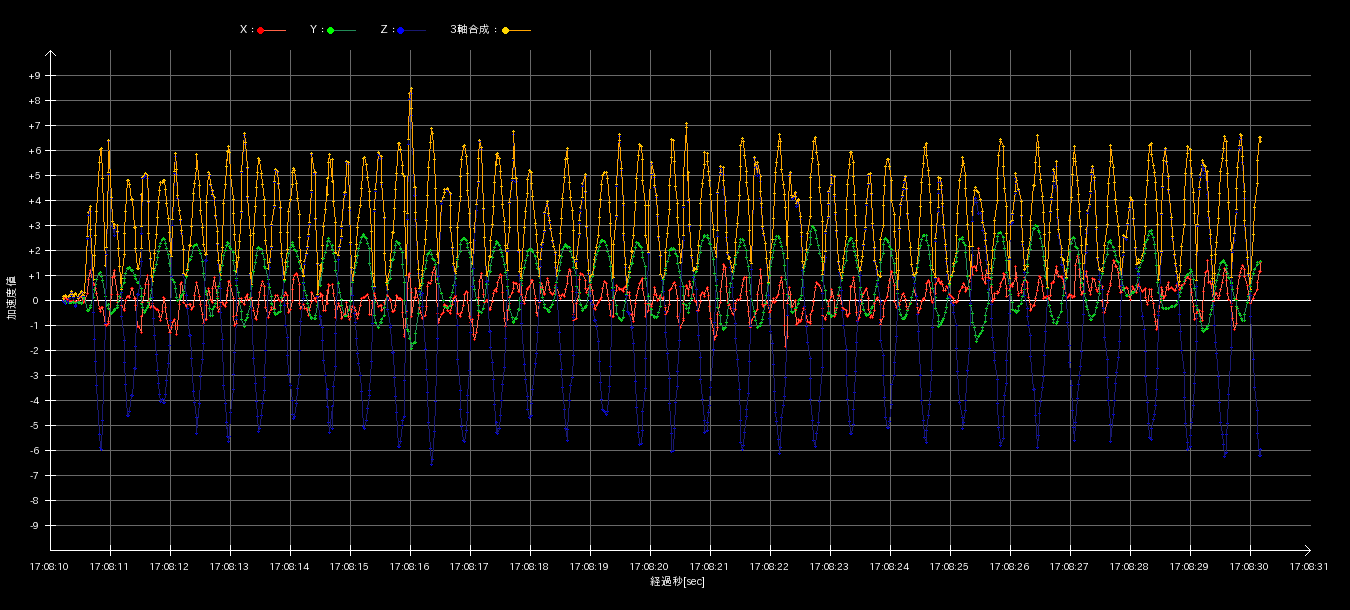Click the -5 vertical axis label
This screenshot has height=610, width=1350.
[x=34, y=426]
